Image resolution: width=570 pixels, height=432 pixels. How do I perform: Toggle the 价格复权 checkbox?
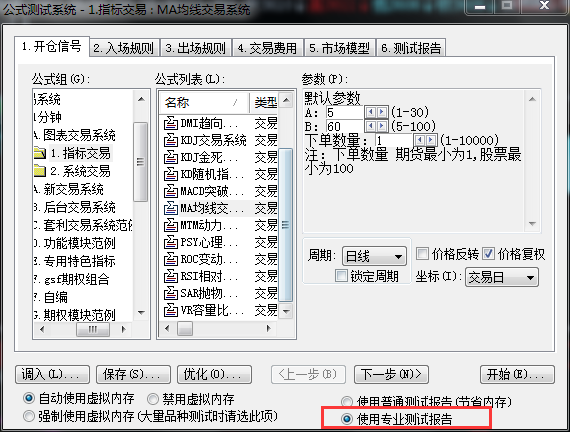point(488,253)
